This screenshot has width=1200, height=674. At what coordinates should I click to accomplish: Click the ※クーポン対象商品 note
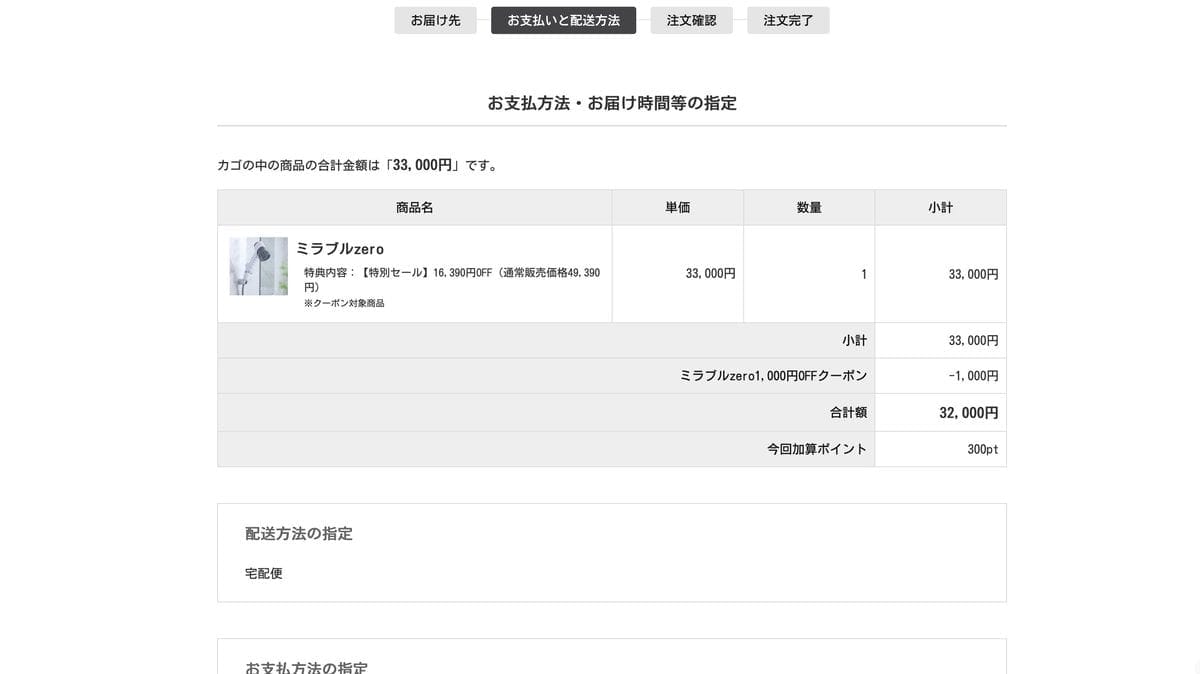click(x=344, y=303)
